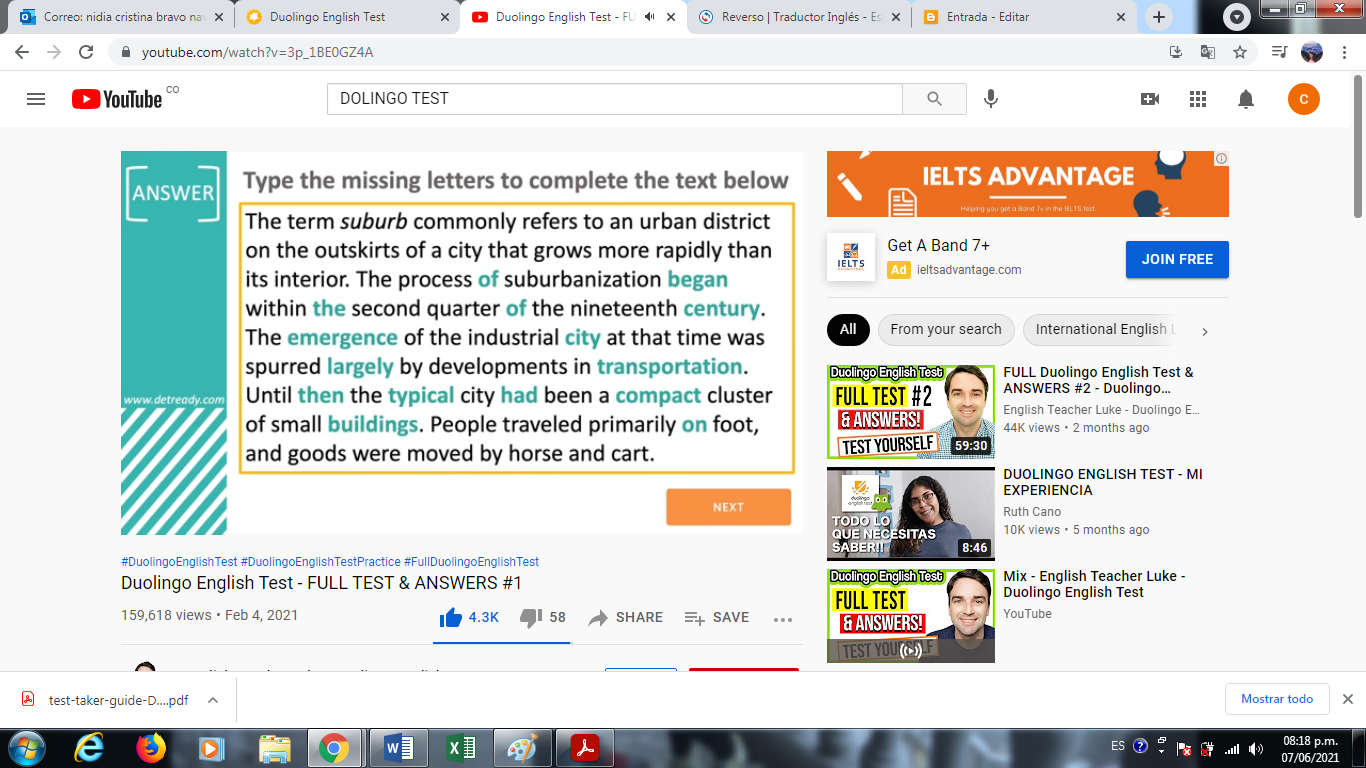Screen dimensions: 1366x768
Task: Click the address bar URL
Action: click(258, 52)
